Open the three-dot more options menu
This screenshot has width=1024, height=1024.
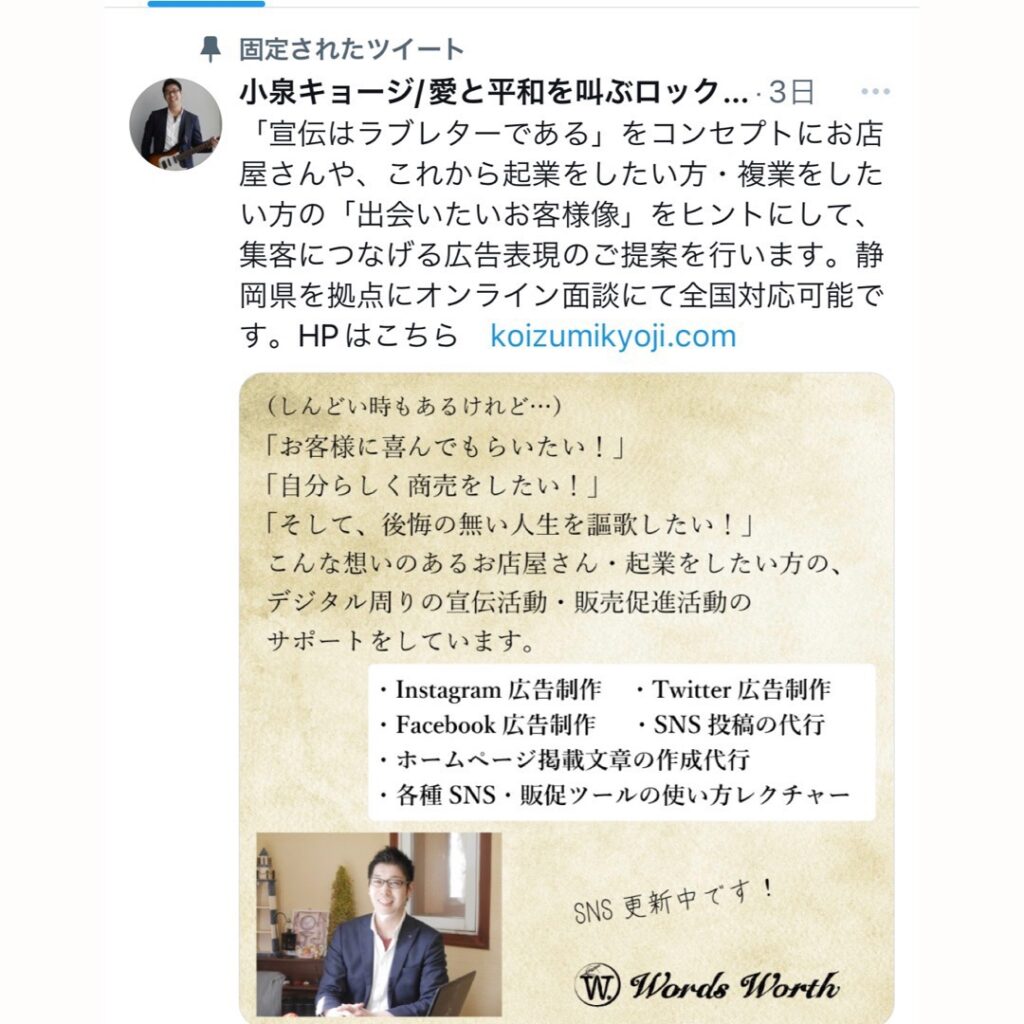(x=875, y=91)
